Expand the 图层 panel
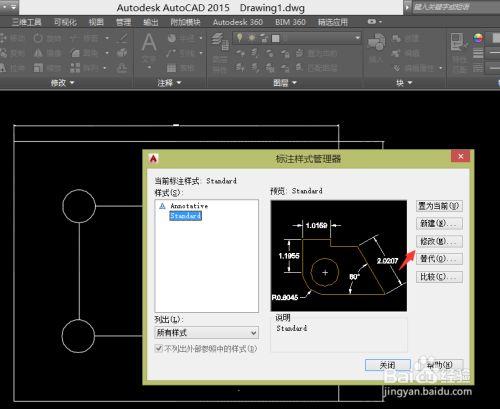 point(285,83)
